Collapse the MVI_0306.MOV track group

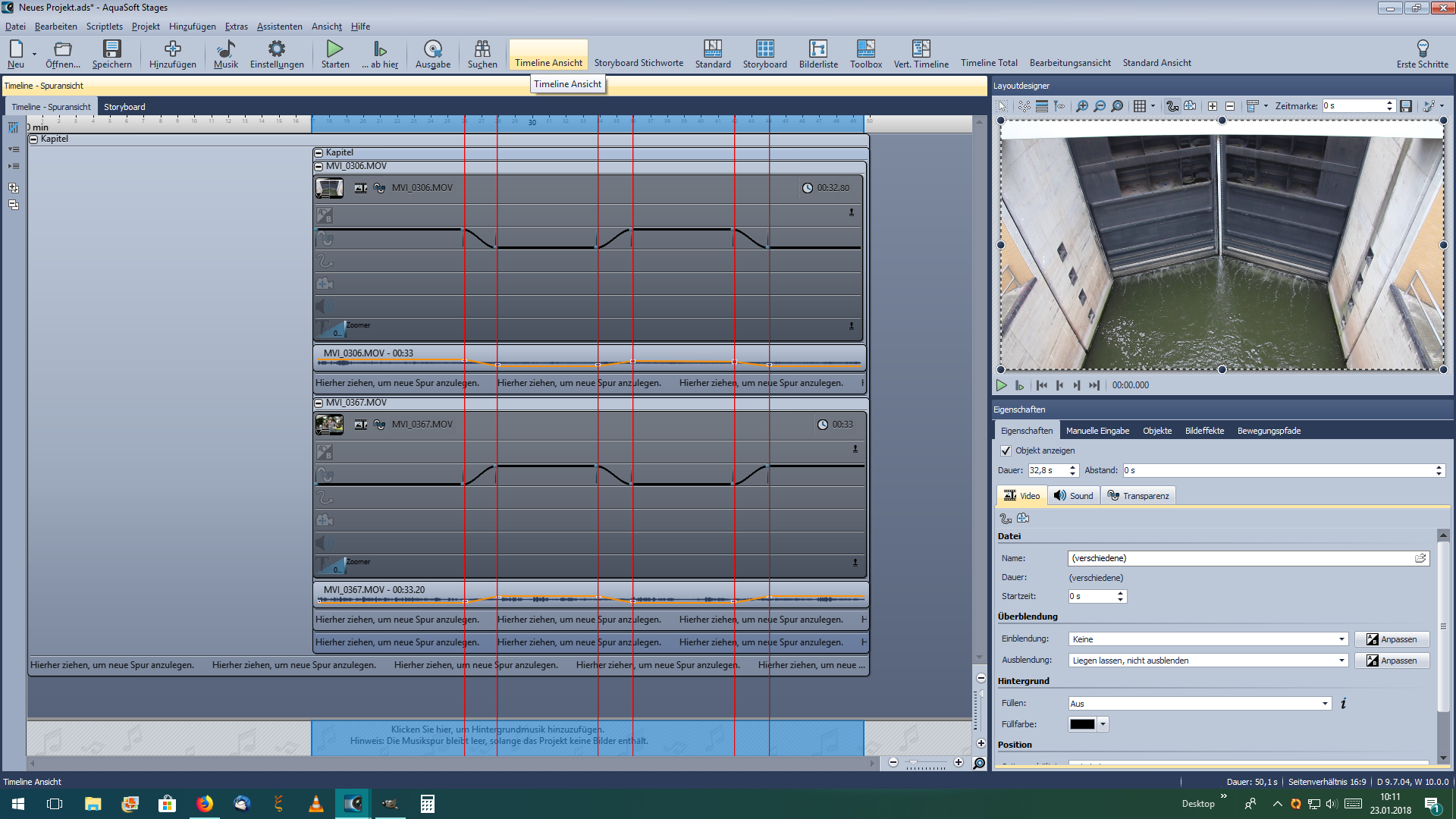(318, 166)
